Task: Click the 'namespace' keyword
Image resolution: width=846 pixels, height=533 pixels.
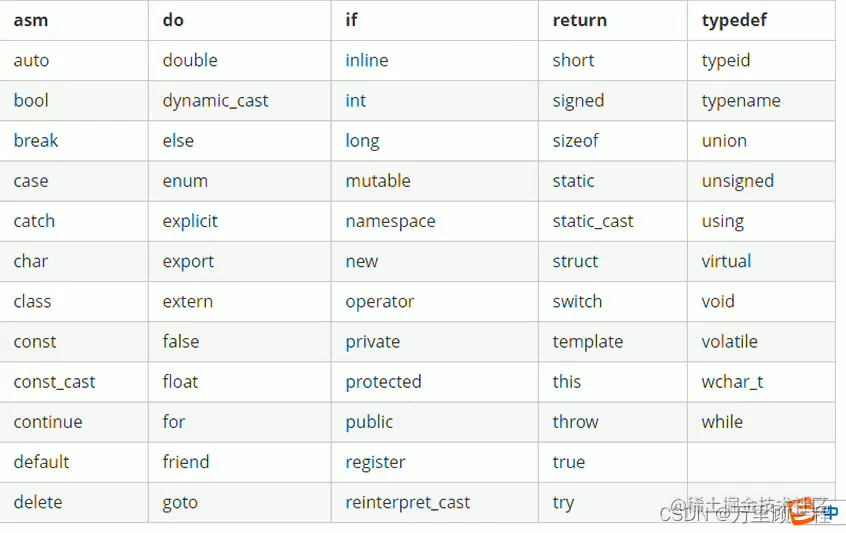Action: (390, 221)
